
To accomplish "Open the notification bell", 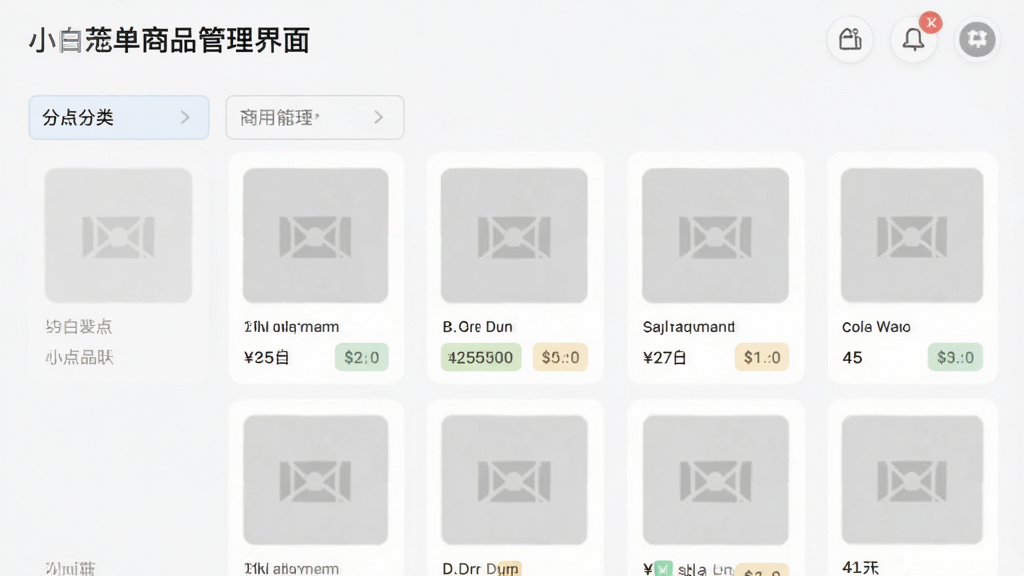I will point(913,40).
